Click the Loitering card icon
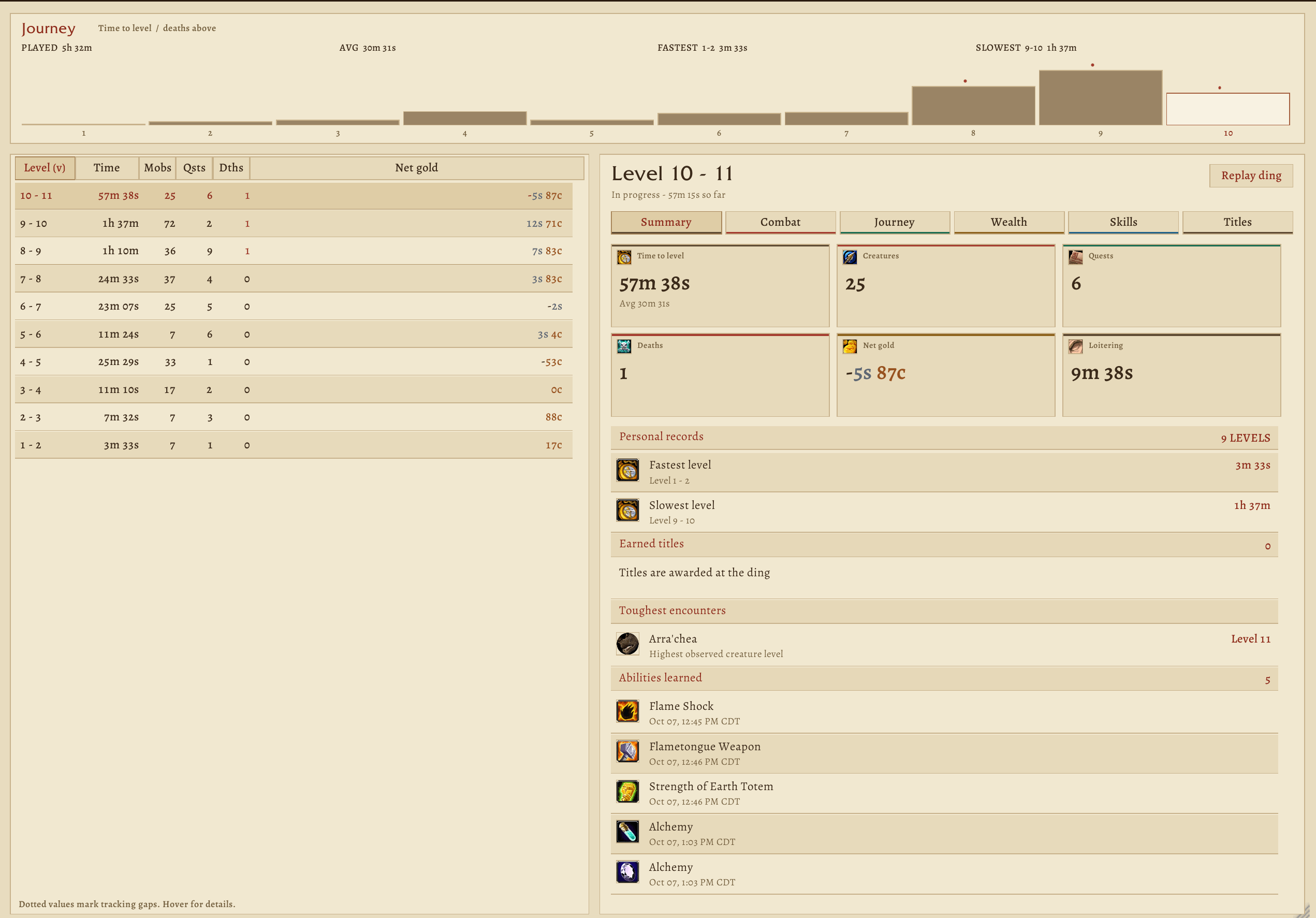Screen dimensions: 1316x918 tap(1076, 346)
